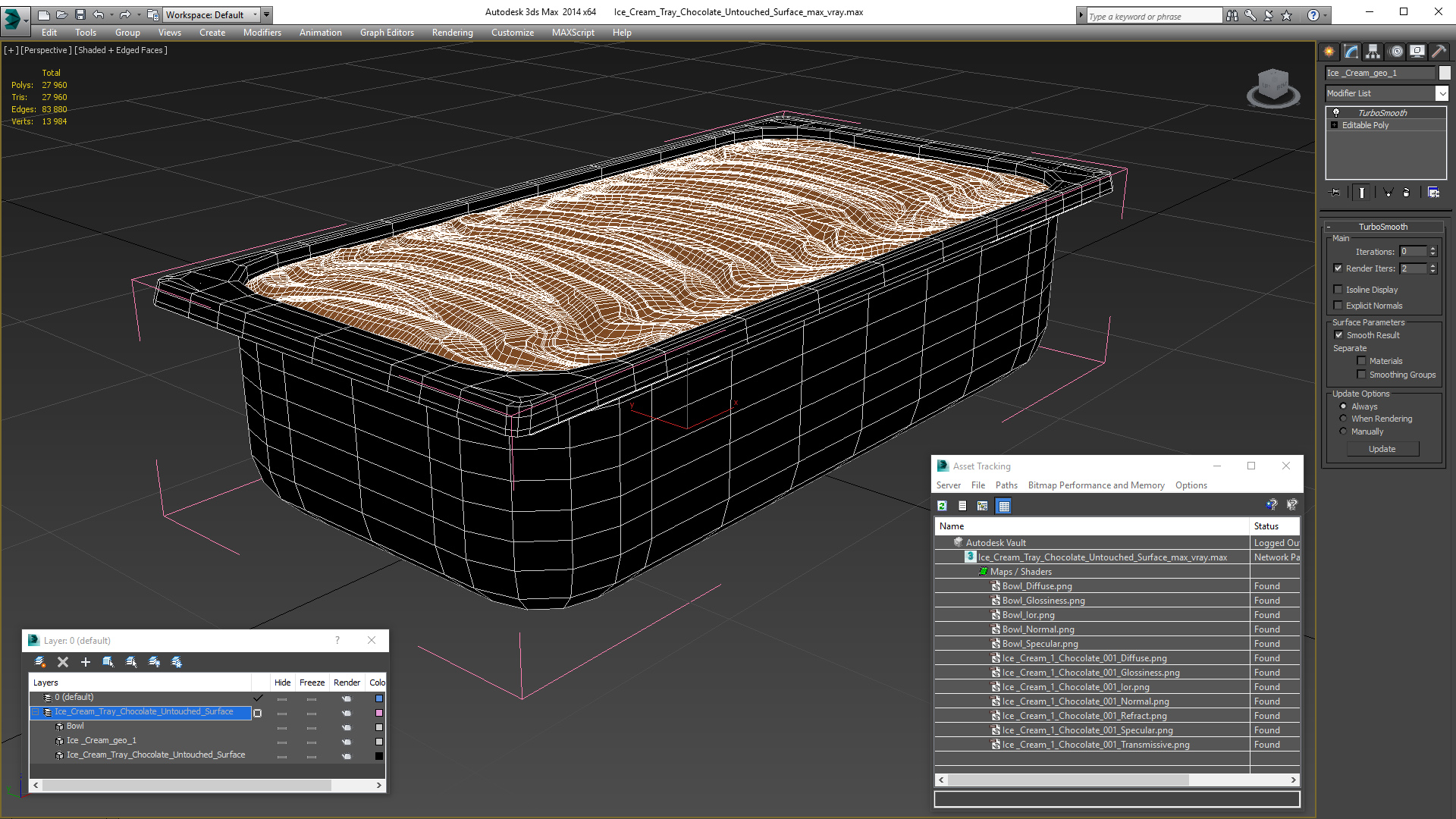Image resolution: width=1456 pixels, height=819 pixels.
Task: Click the object name input field
Action: coord(1380,73)
